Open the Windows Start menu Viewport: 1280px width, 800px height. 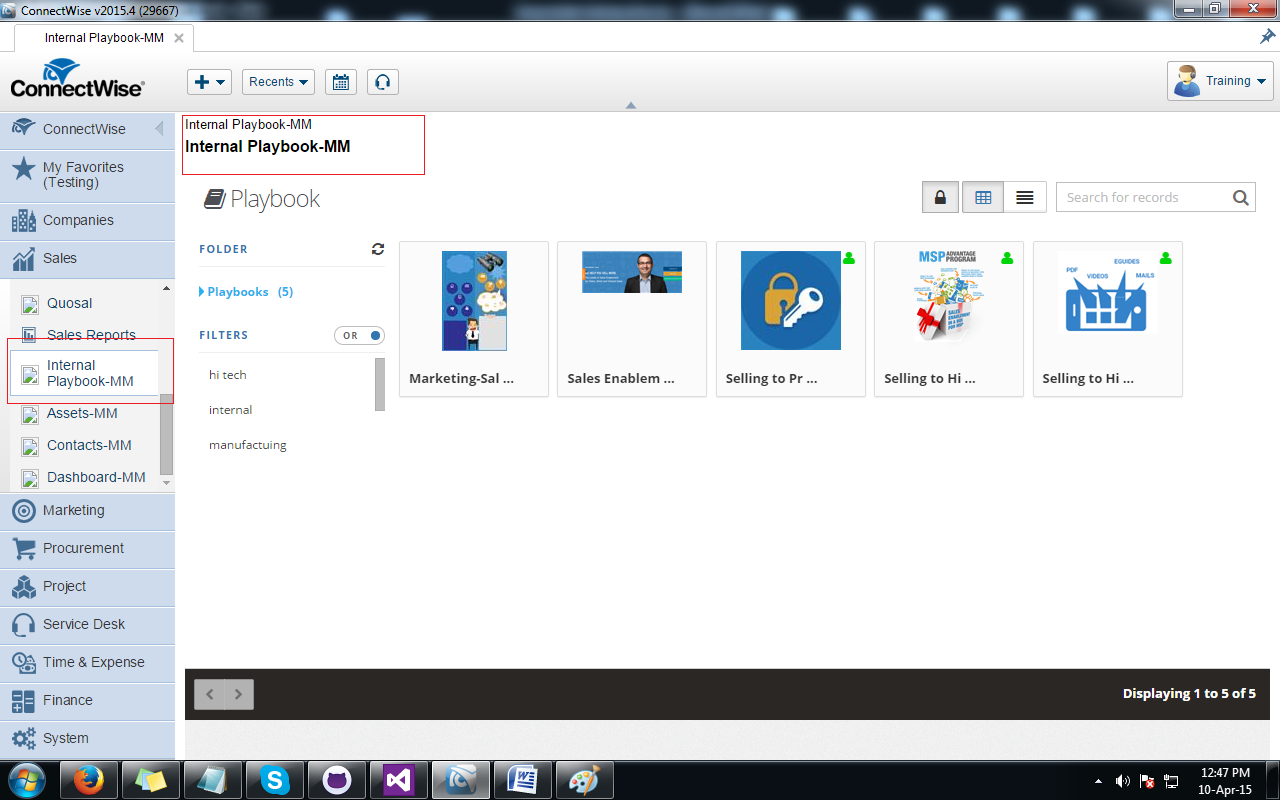pos(27,780)
